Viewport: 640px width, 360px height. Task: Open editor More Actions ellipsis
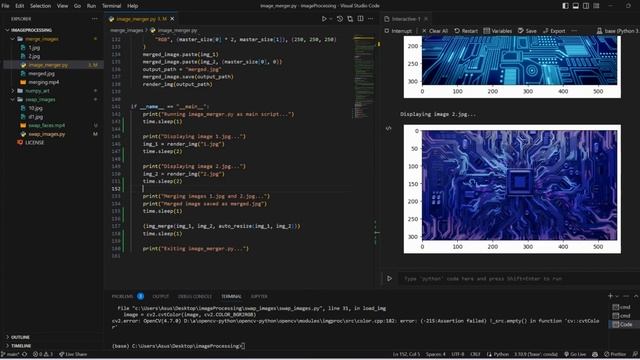371,19
